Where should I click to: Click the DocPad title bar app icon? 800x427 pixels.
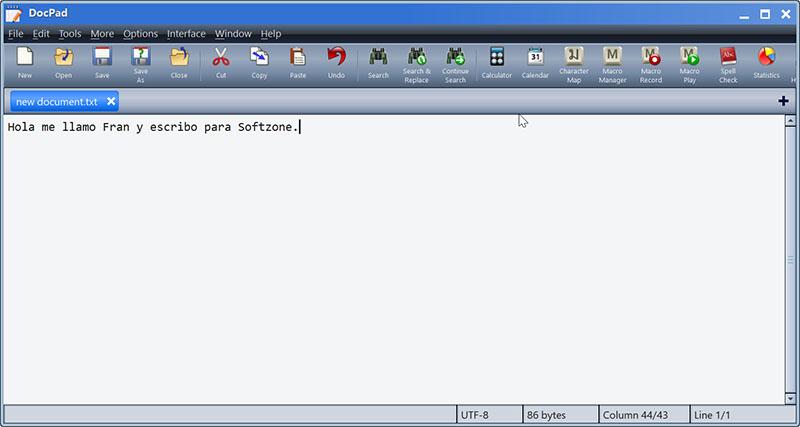click(x=14, y=14)
